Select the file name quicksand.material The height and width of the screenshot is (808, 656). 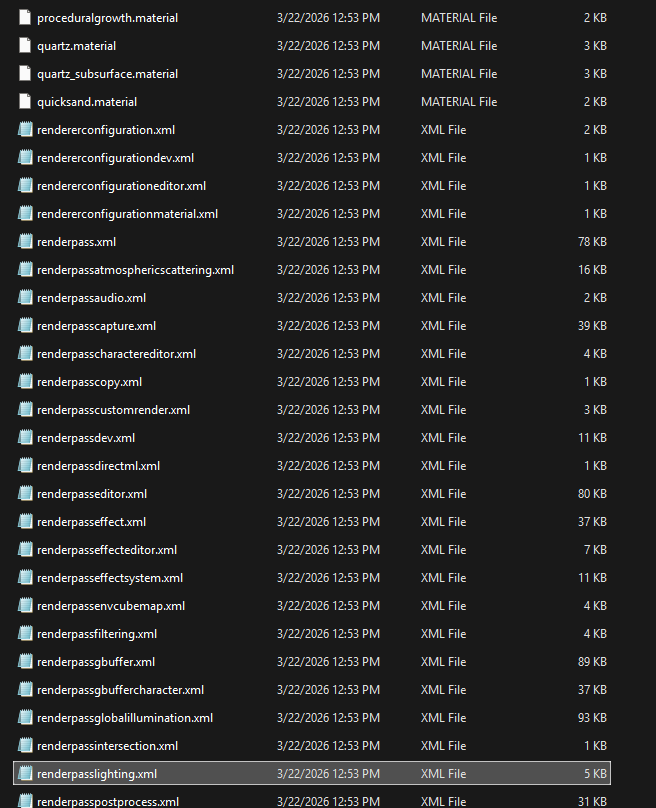click(x=87, y=102)
